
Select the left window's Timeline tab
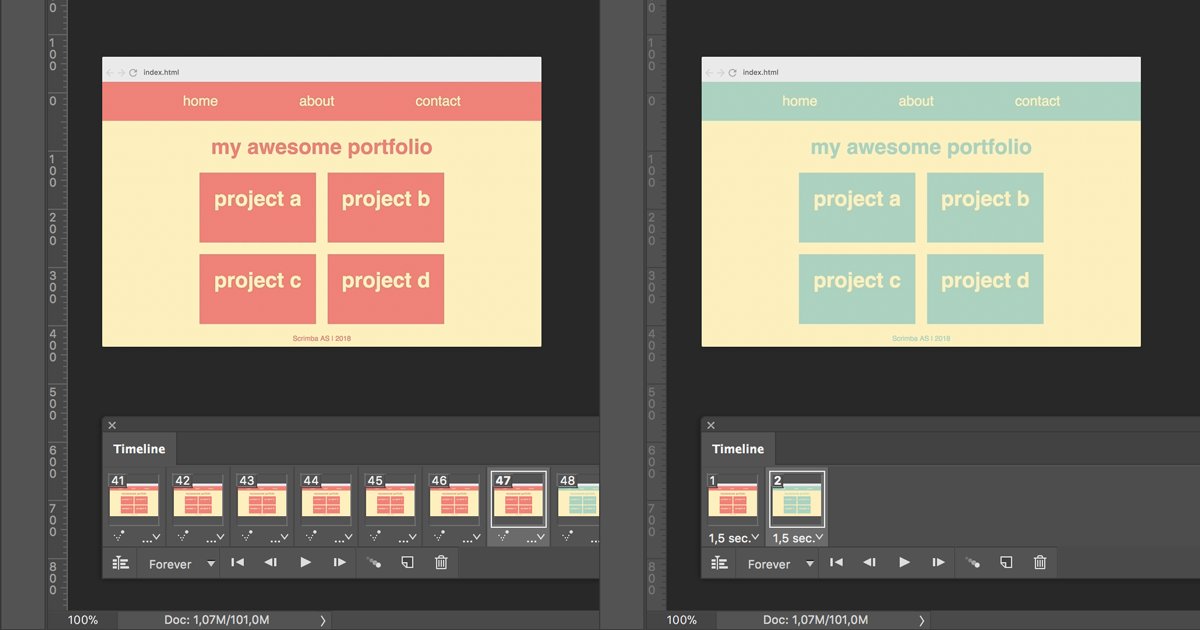[138, 449]
